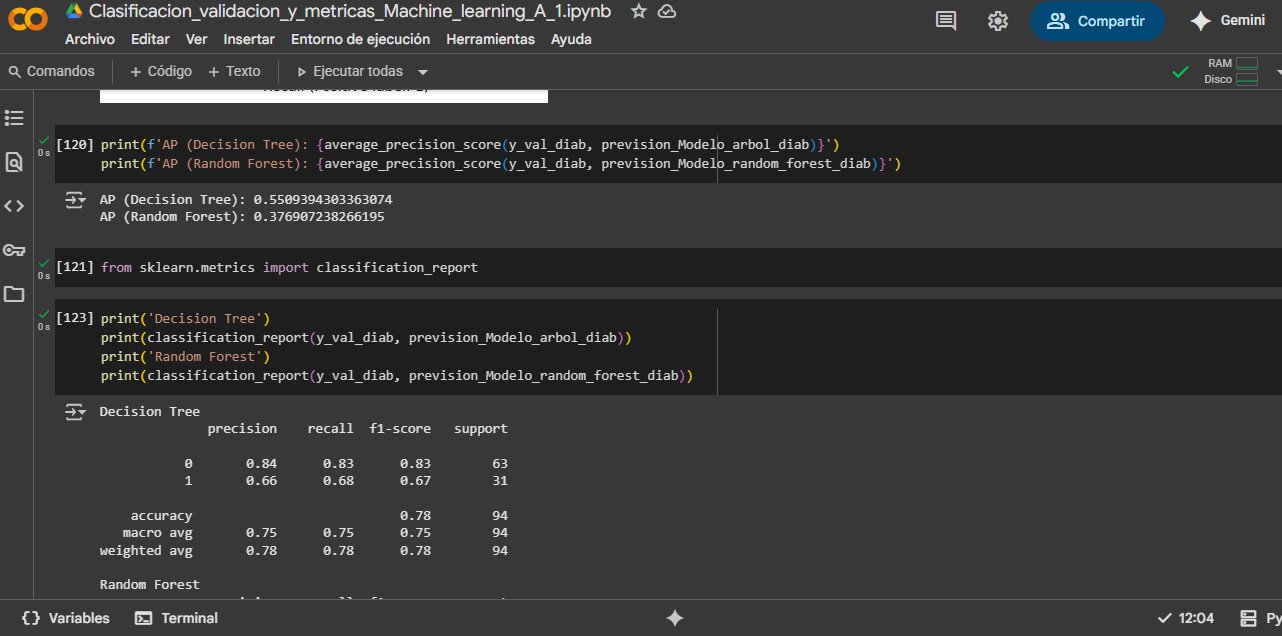Click cell 121 execution status checkmark
The image size is (1282, 636).
(x=43, y=263)
